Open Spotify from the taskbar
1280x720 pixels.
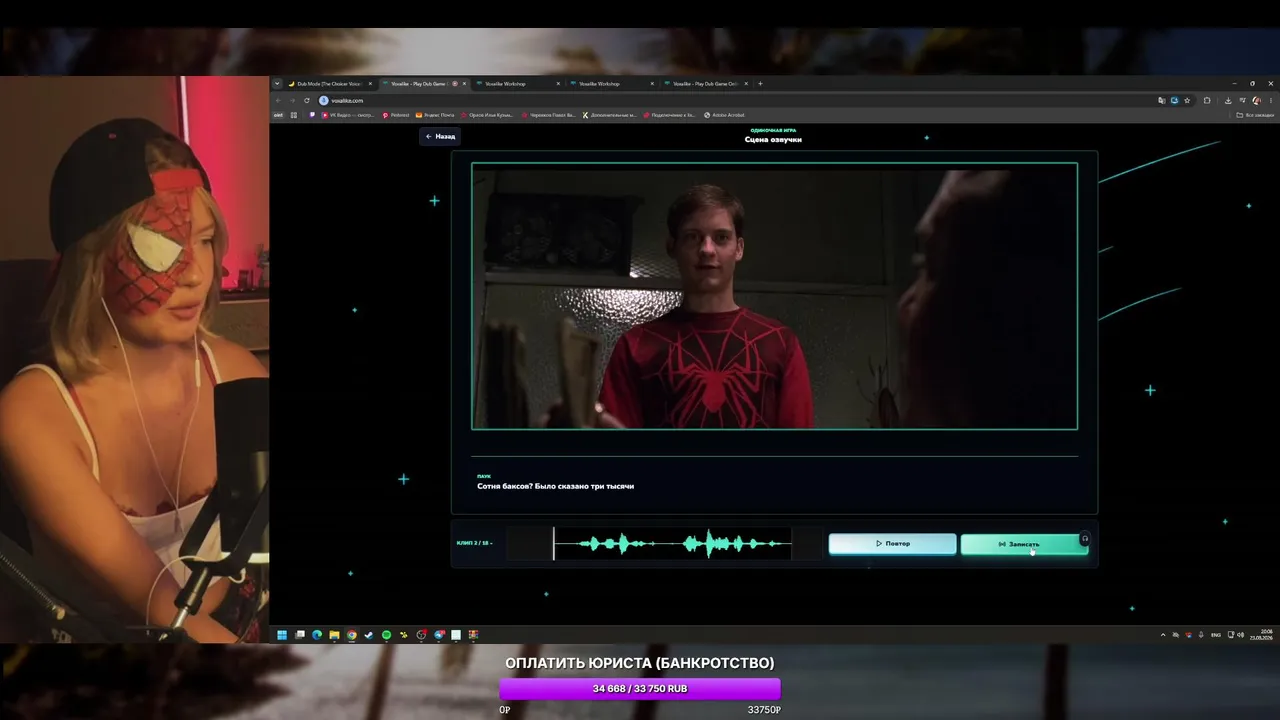[386, 635]
